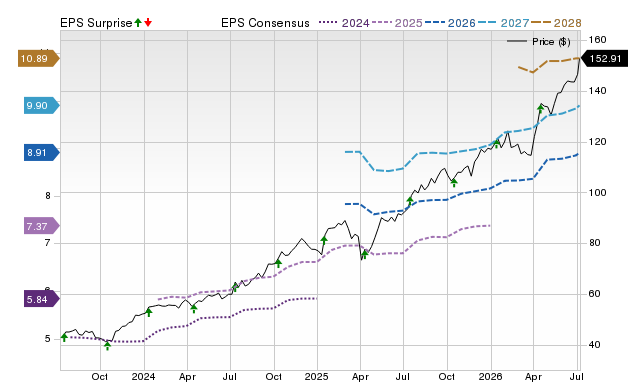Click the Price ($) legend entry
The image size is (640, 382).
539,42
